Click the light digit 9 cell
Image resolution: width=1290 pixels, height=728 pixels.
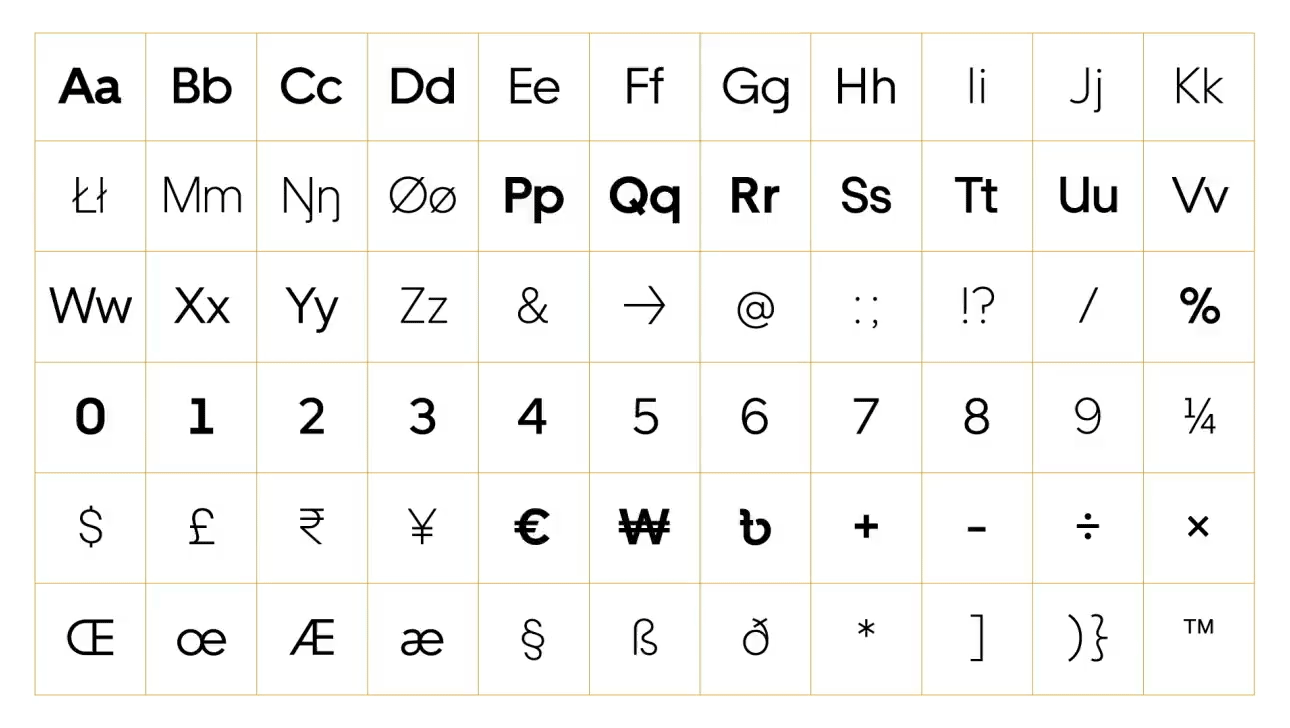coord(1087,417)
